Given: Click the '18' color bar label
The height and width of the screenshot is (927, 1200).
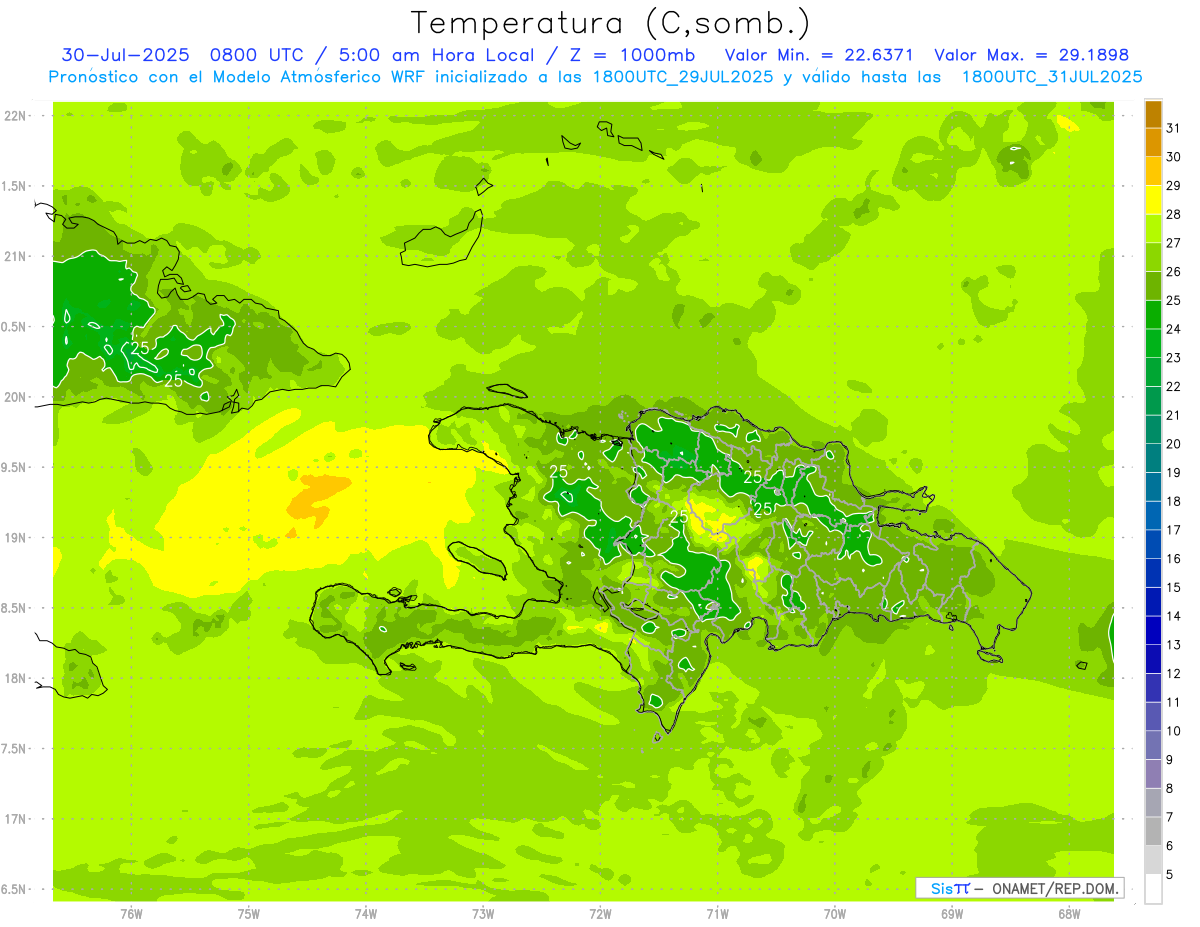Looking at the screenshot, I should tap(1174, 501).
